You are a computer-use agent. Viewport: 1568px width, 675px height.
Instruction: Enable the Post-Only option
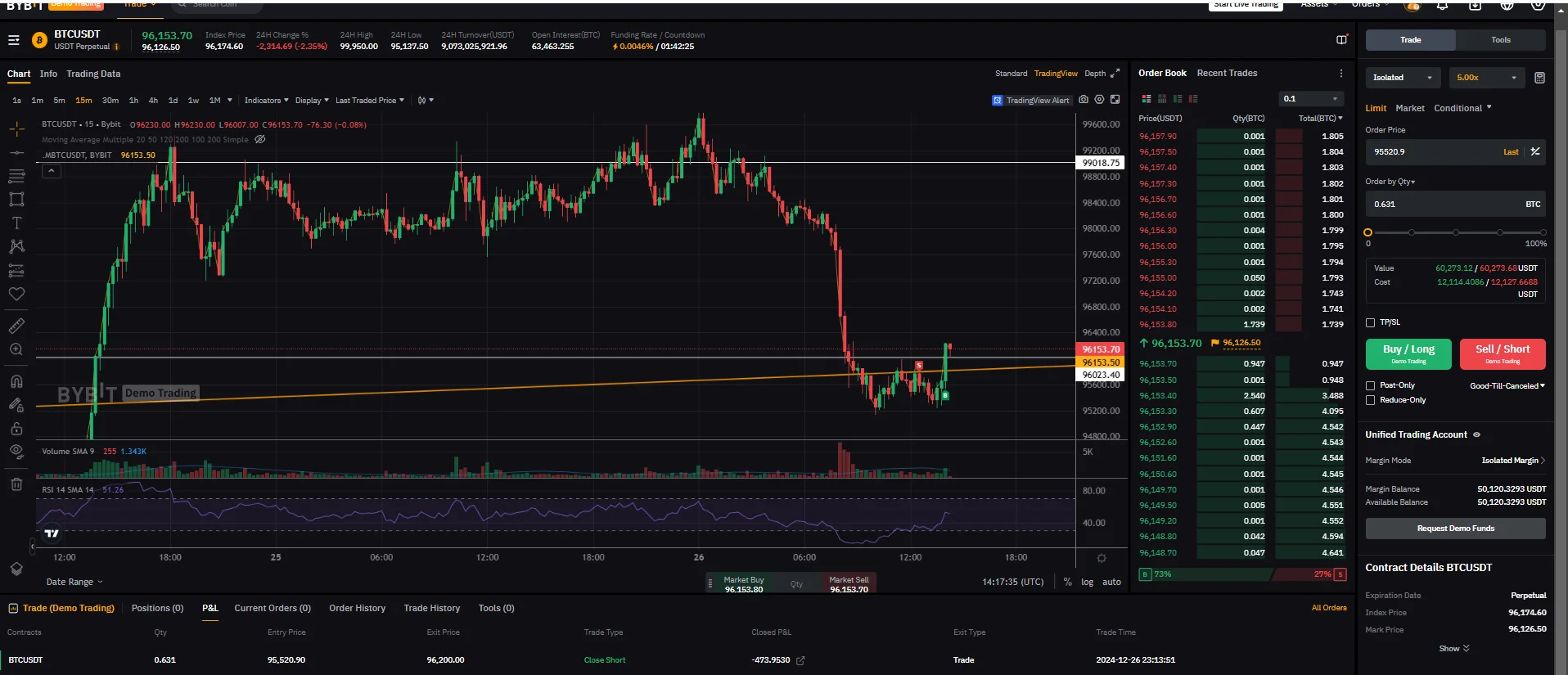[x=1370, y=385]
